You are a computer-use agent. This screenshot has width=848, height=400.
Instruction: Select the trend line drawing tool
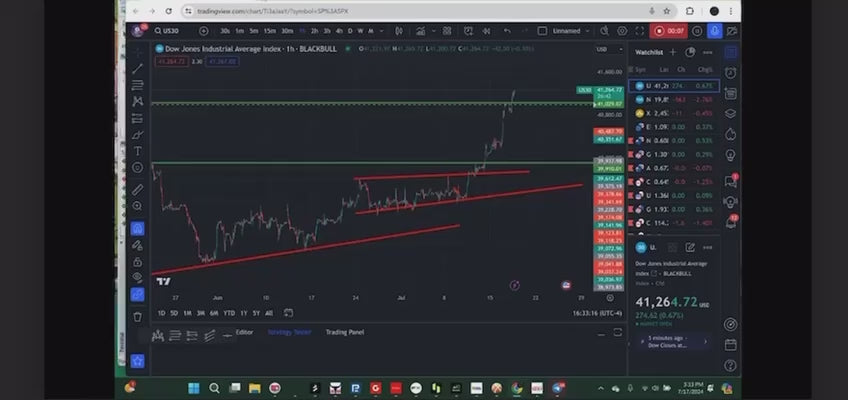137,69
